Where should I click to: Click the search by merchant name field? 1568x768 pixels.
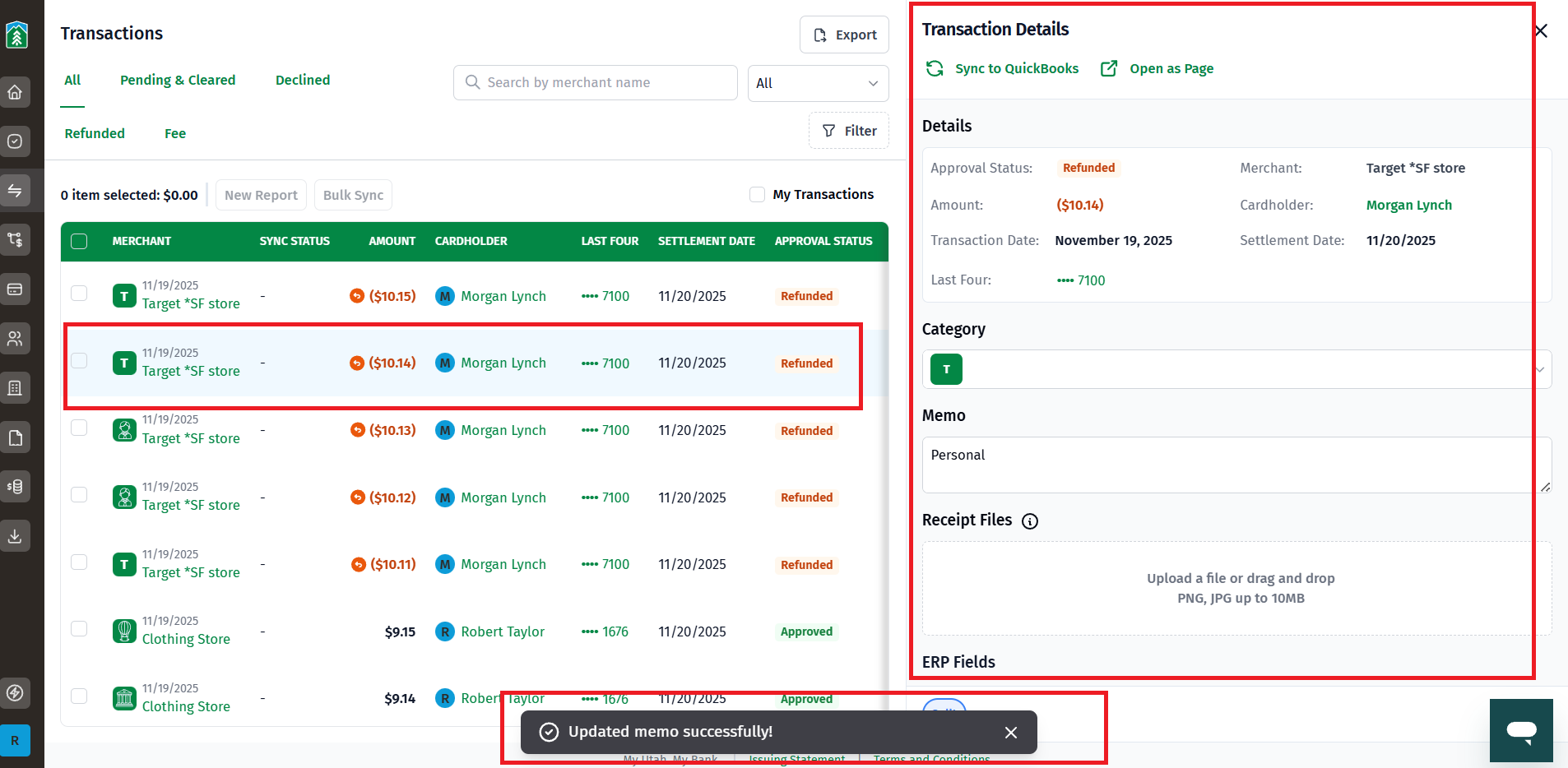coord(595,82)
